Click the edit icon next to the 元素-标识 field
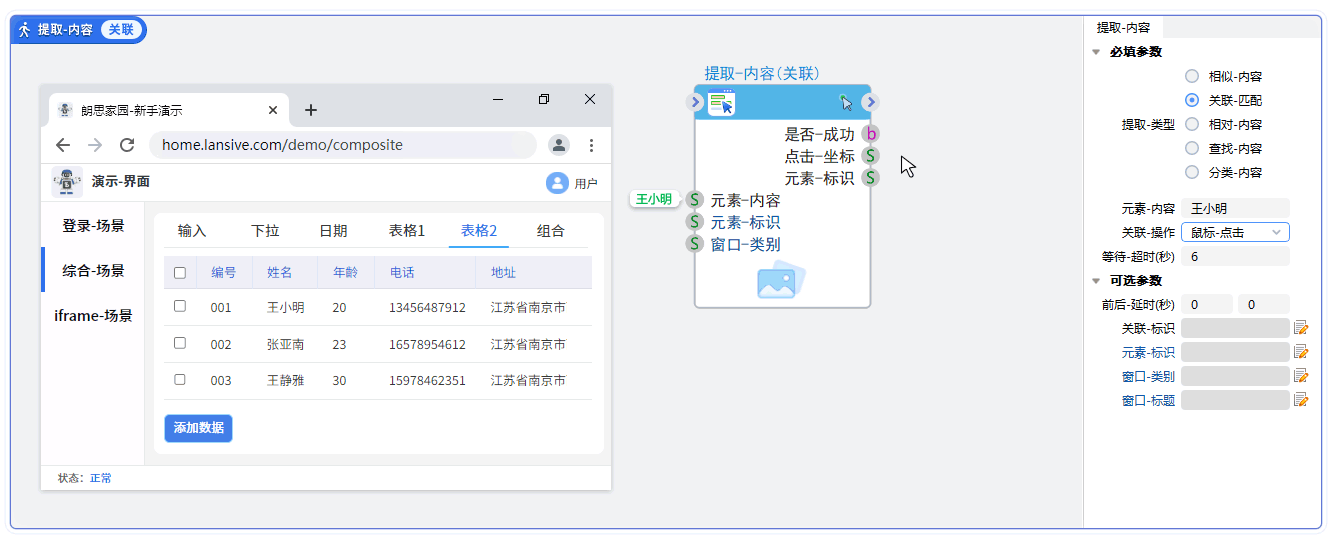 [x=1301, y=352]
